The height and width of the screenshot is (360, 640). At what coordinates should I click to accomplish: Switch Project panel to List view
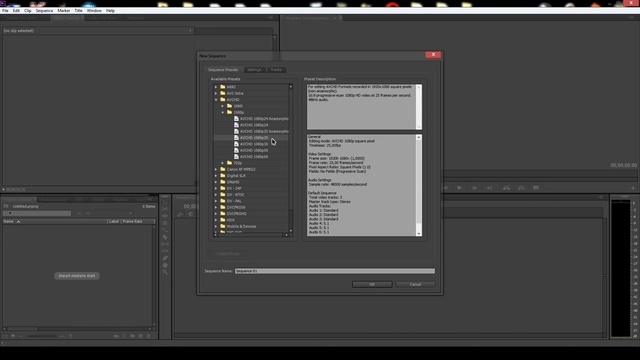(5, 336)
